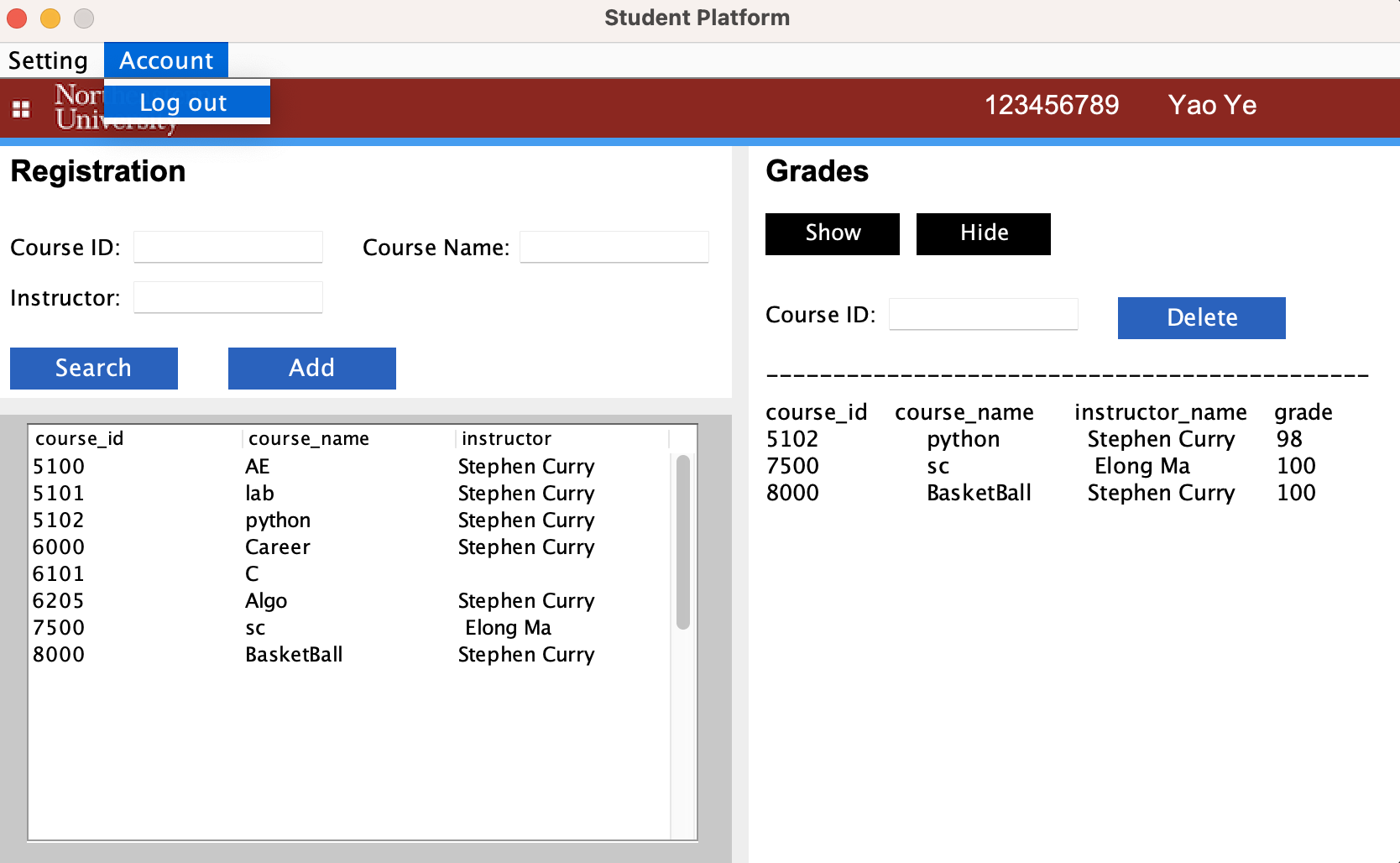The height and width of the screenshot is (863, 1400).
Task: Focus the Registration Course ID field
Action: click(x=228, y=247)
